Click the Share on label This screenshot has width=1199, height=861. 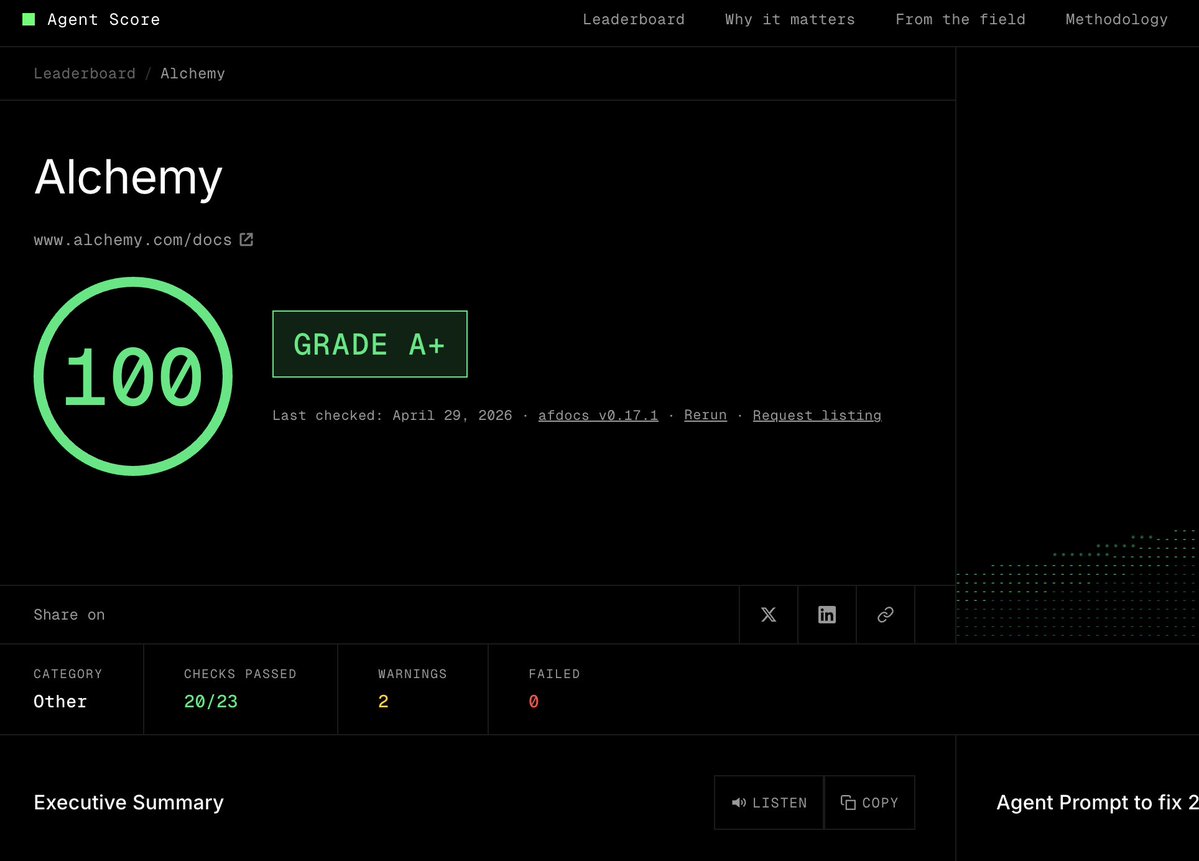(x=70, y=615)
